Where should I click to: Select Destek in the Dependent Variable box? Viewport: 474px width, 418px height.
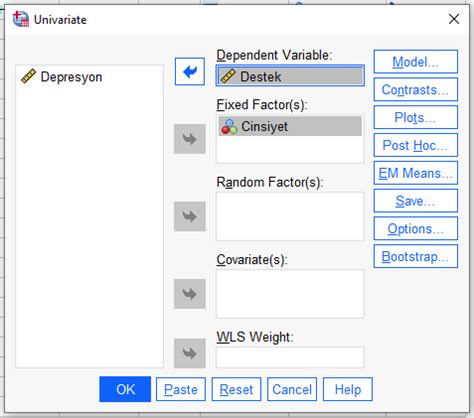(x=290, y=76)
